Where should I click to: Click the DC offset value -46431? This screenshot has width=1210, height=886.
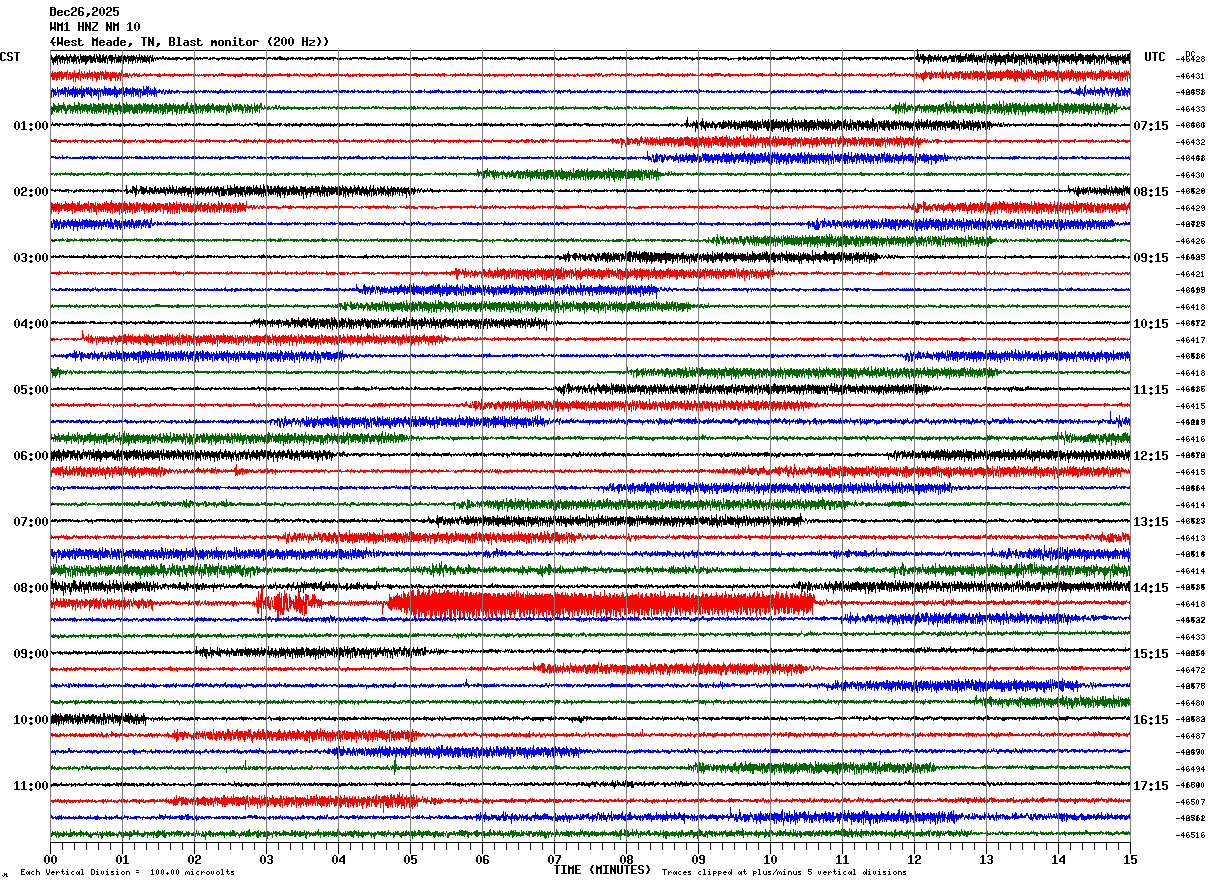click(x=1192, y=76)
